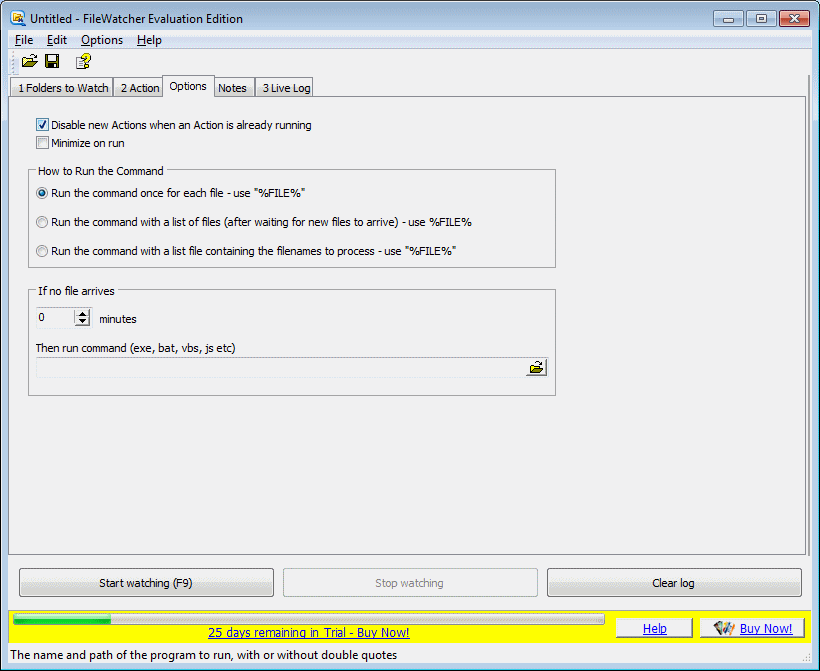Click the Help question-mark toolbar icon
Viewport: 820px width, 671px height.
coord(83,62)
